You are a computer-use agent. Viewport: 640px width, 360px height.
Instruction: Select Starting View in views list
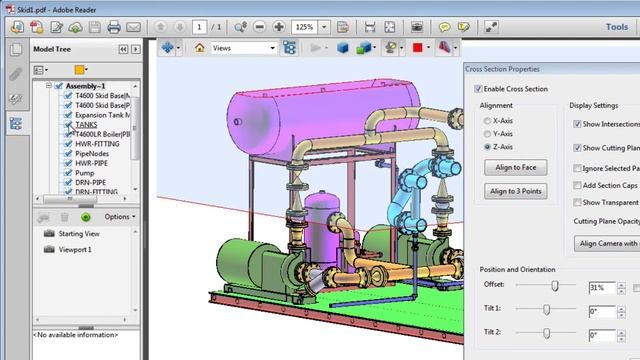pyautogui.click(x=79, y=234)
